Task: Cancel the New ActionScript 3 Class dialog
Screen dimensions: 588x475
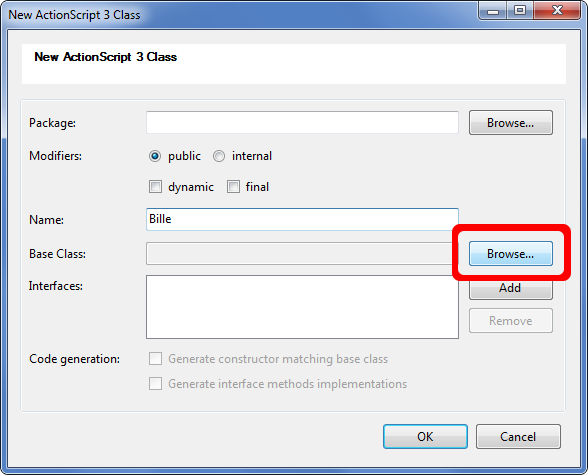Action: click(x=518, y=436)
